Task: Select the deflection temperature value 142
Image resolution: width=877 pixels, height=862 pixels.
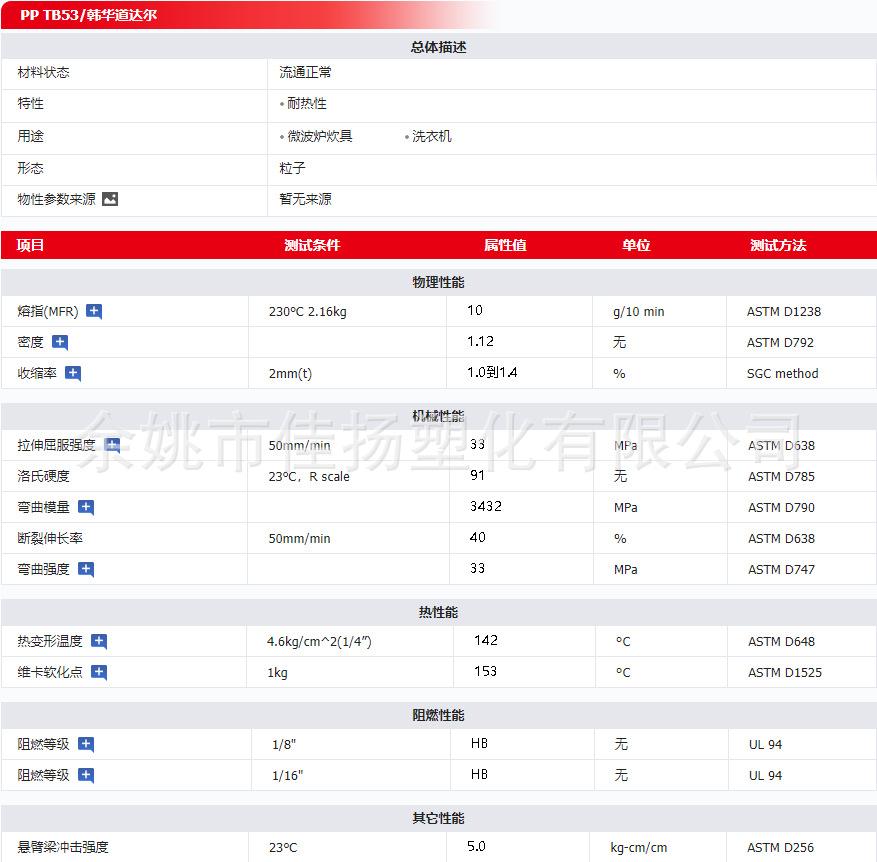Action: (x=485, y=640)
